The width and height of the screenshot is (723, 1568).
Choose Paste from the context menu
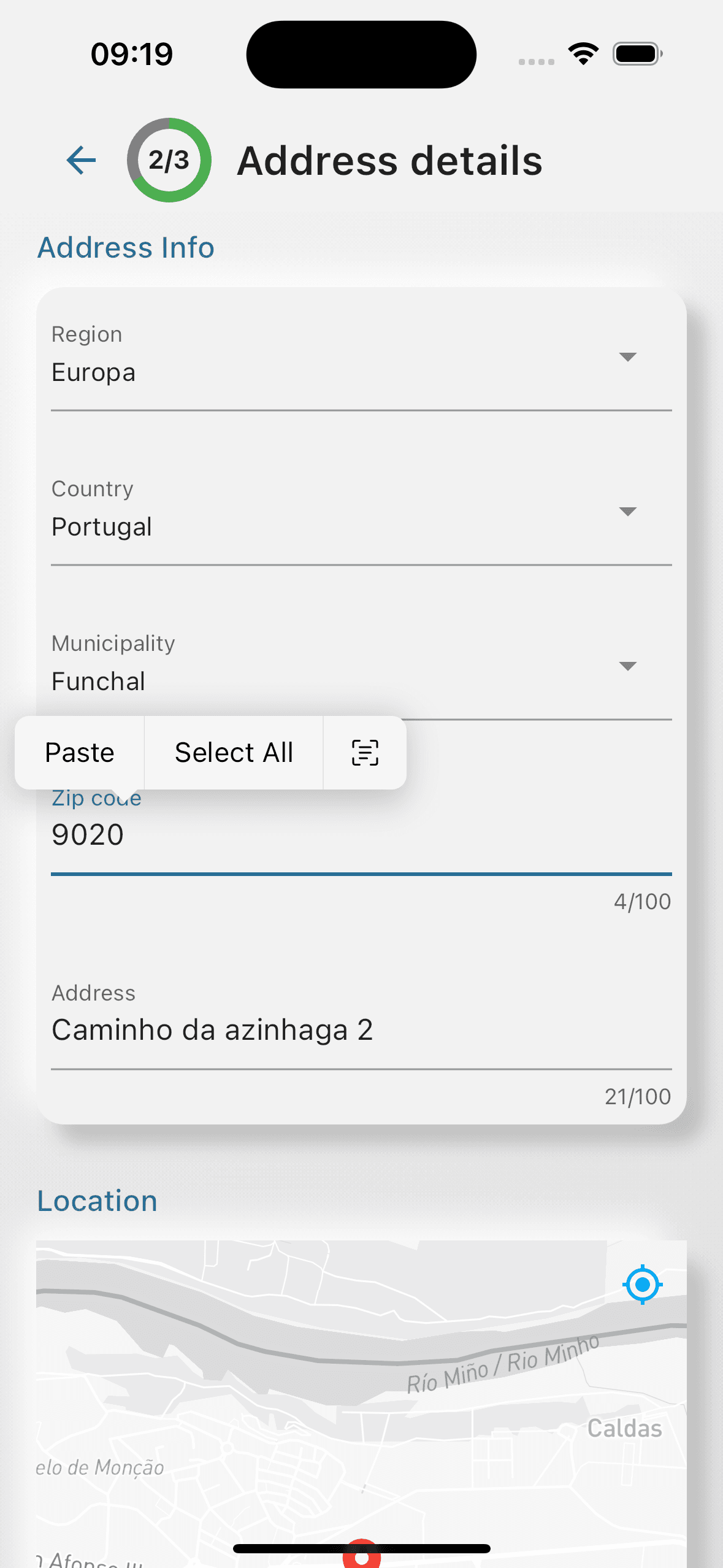80,753
